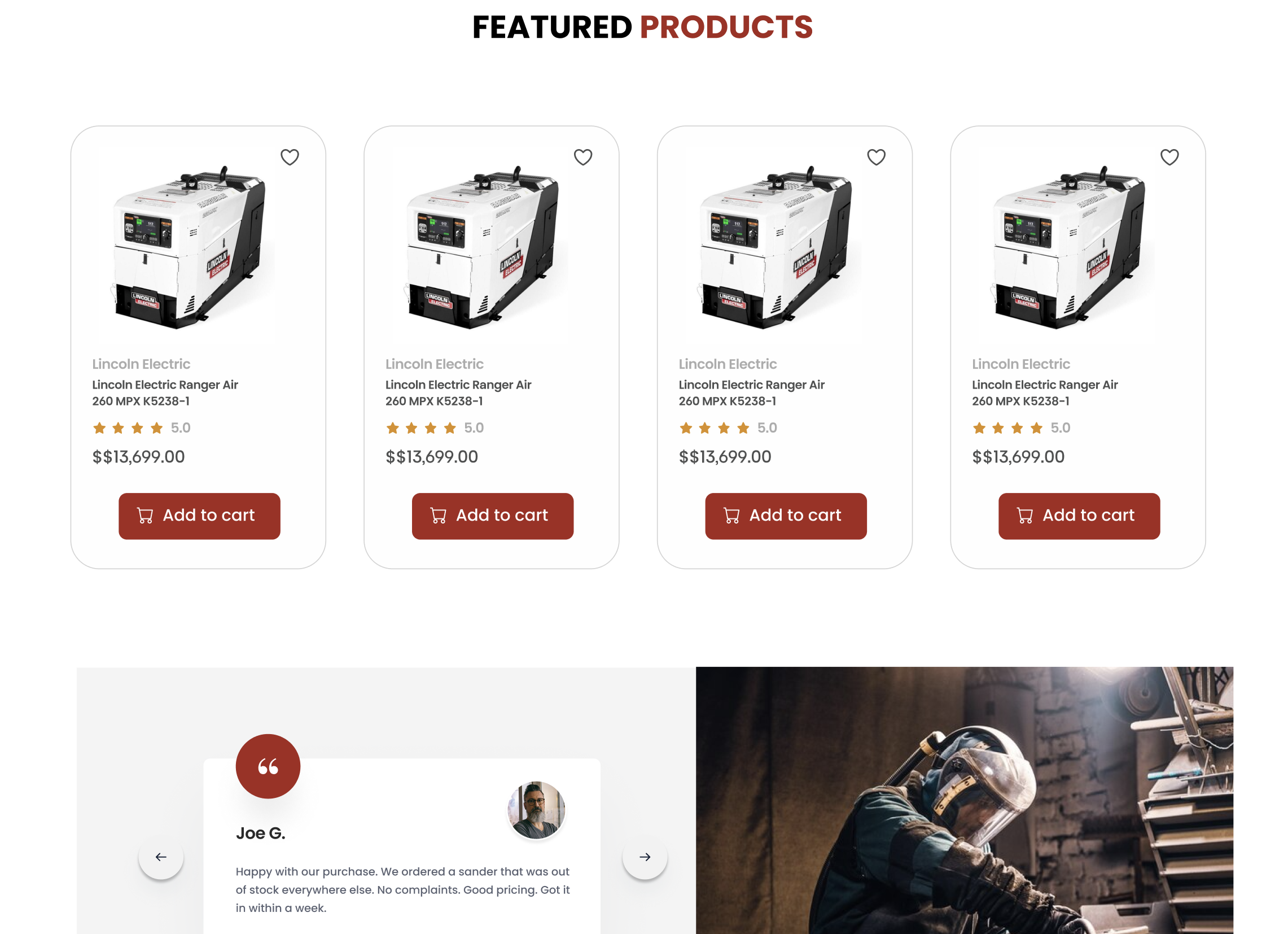The width and height of the screenshot is (1288, 934).
Task: Add third product to cart
Action: coord(786,516)
